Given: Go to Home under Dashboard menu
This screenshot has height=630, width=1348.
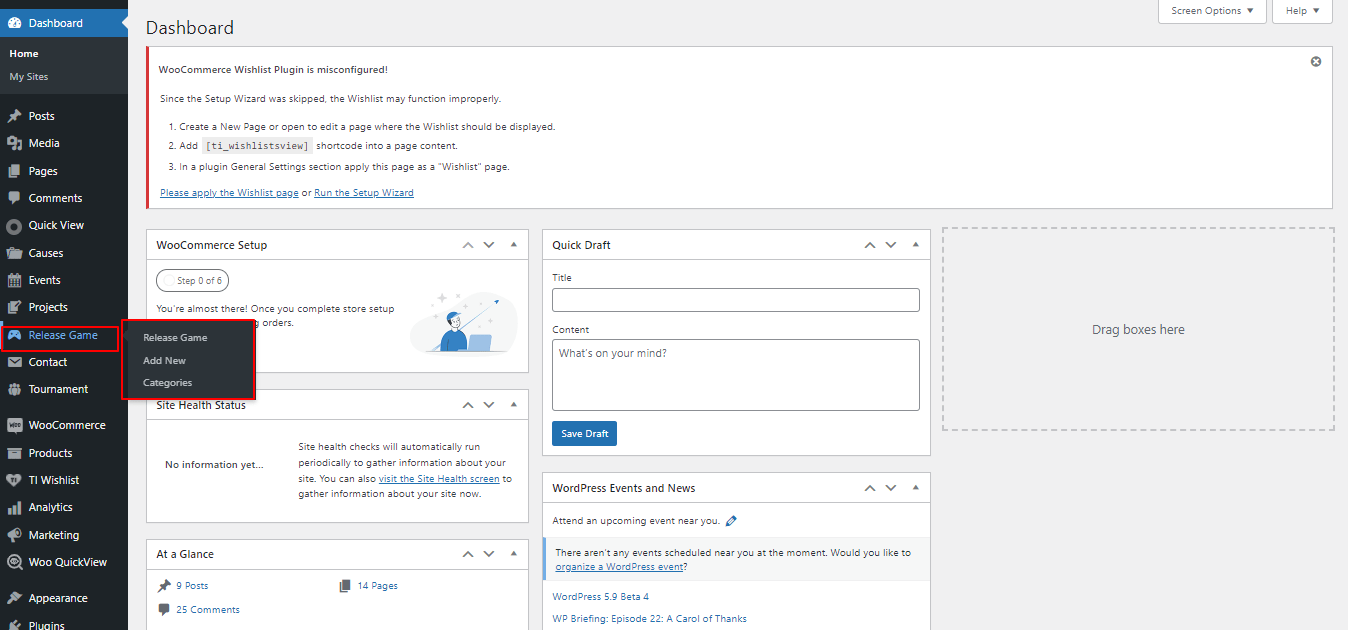Looking at the screenshot, I should pos(24,54).
